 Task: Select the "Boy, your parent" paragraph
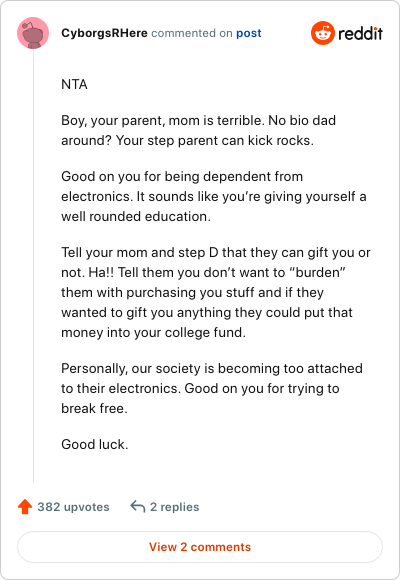coord(199,130)
